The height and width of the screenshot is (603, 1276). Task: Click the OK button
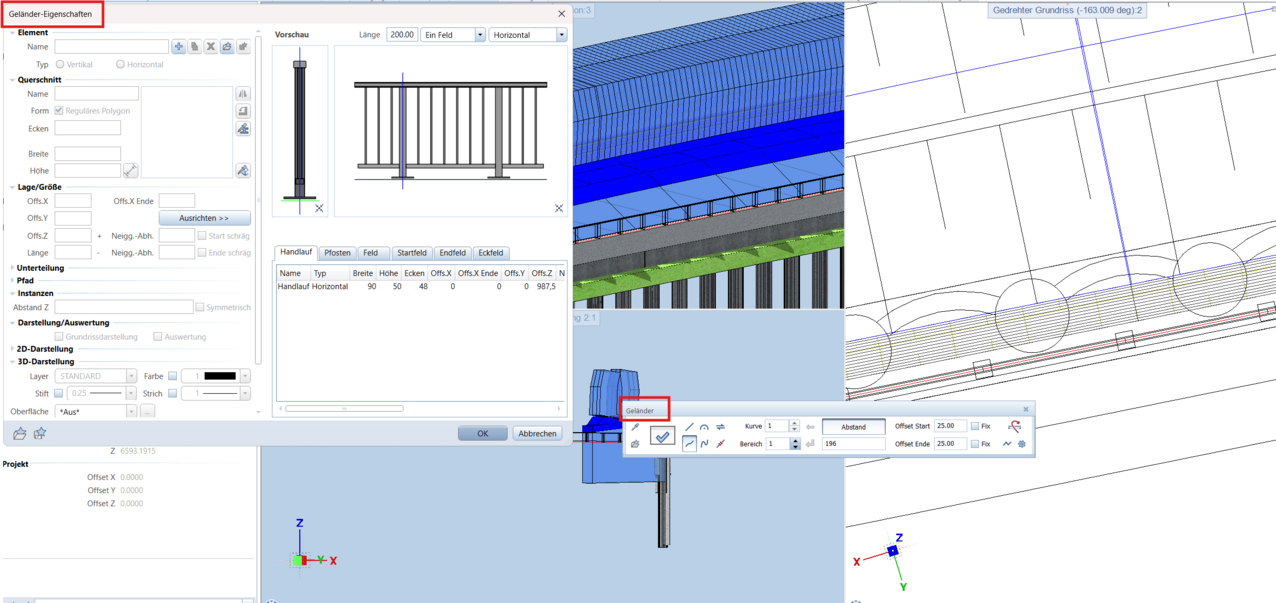tap(482, 433)
